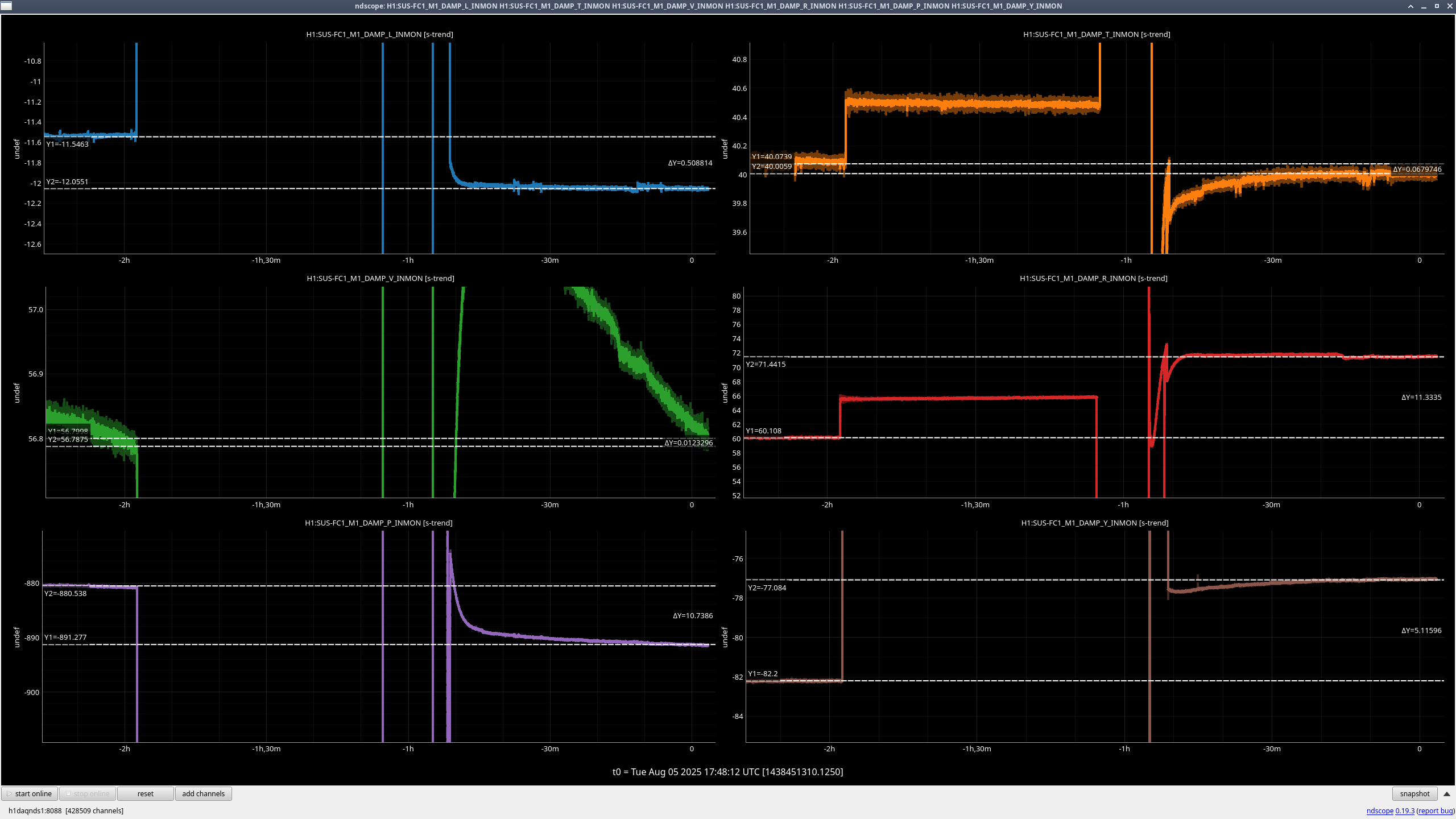Open the window menu icon in title bar
1456x819 pixels.
point(6,6)
